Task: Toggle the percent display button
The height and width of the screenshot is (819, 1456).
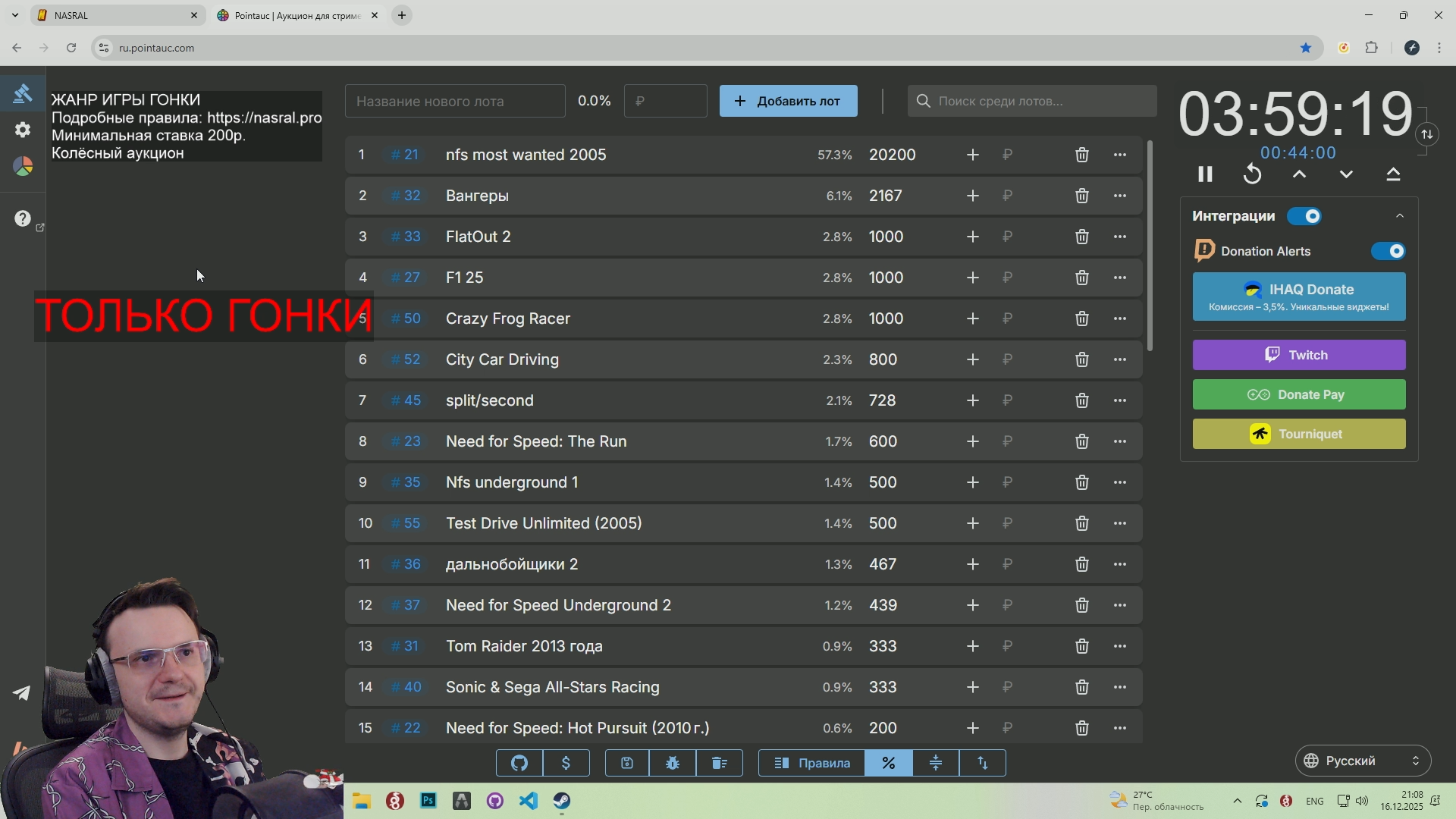Action: pyautogui.click(x=888, y=763)
